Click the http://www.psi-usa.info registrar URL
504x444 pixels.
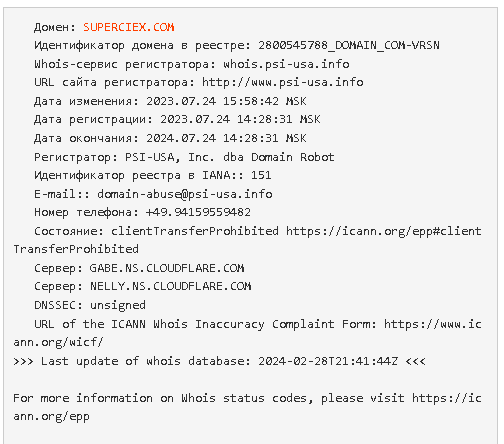coord(283,82)
